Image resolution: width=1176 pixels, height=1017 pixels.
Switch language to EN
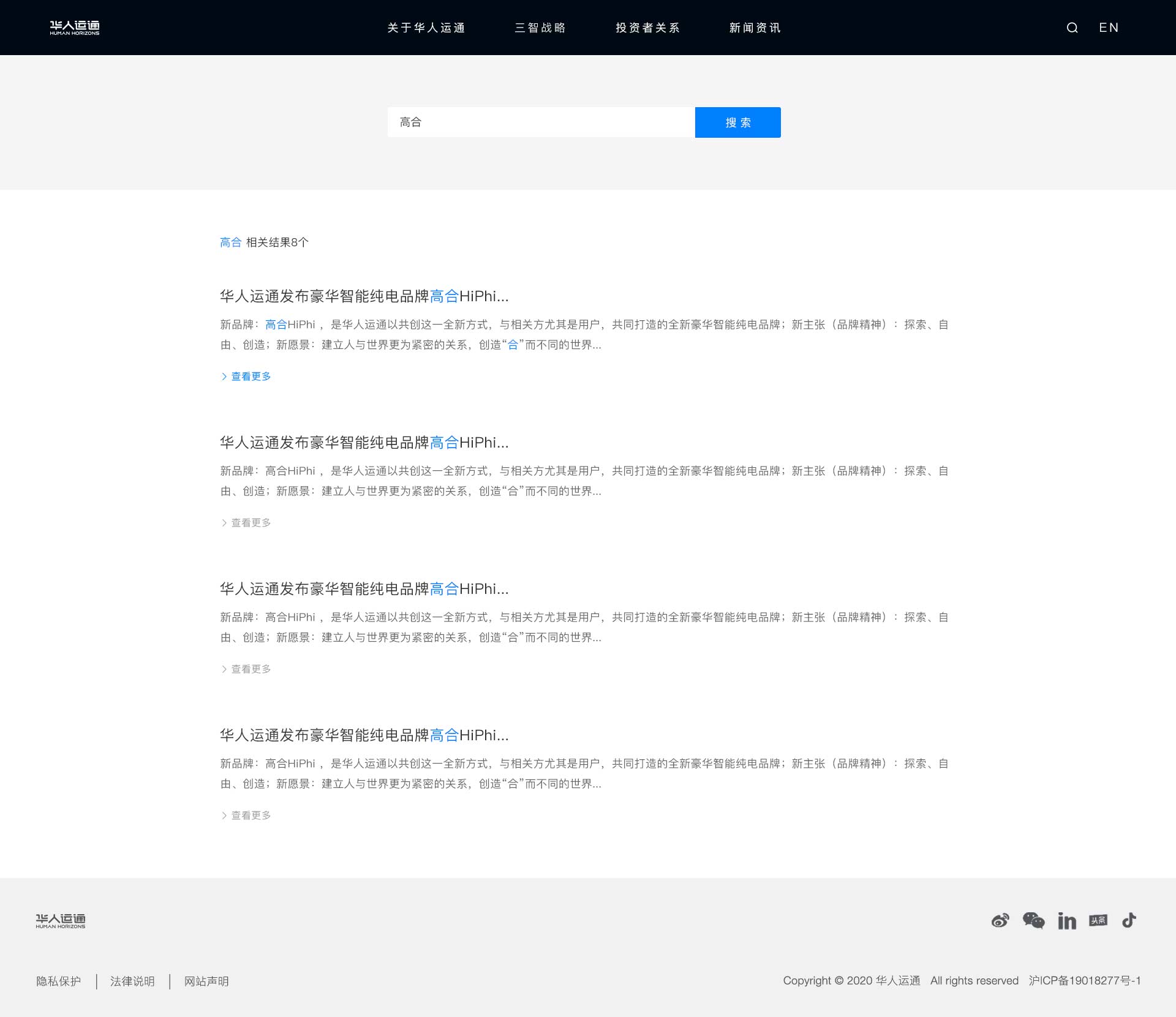[1109, 28]
